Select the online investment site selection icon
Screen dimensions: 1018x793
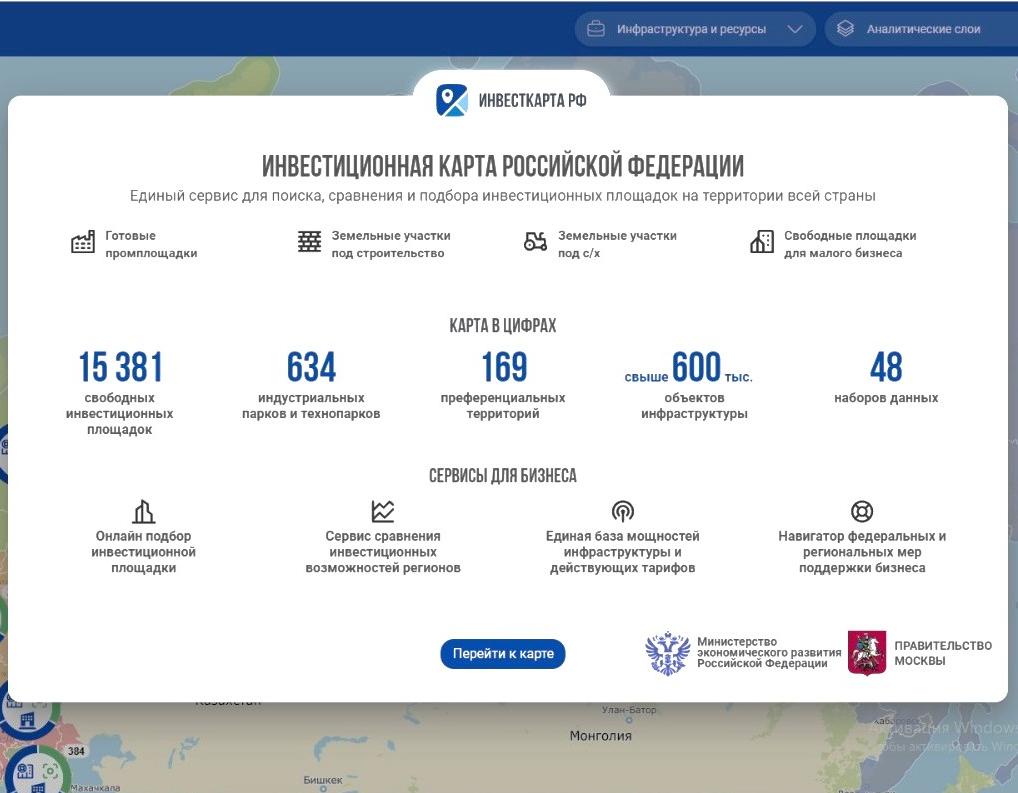(x=143, y=510)
